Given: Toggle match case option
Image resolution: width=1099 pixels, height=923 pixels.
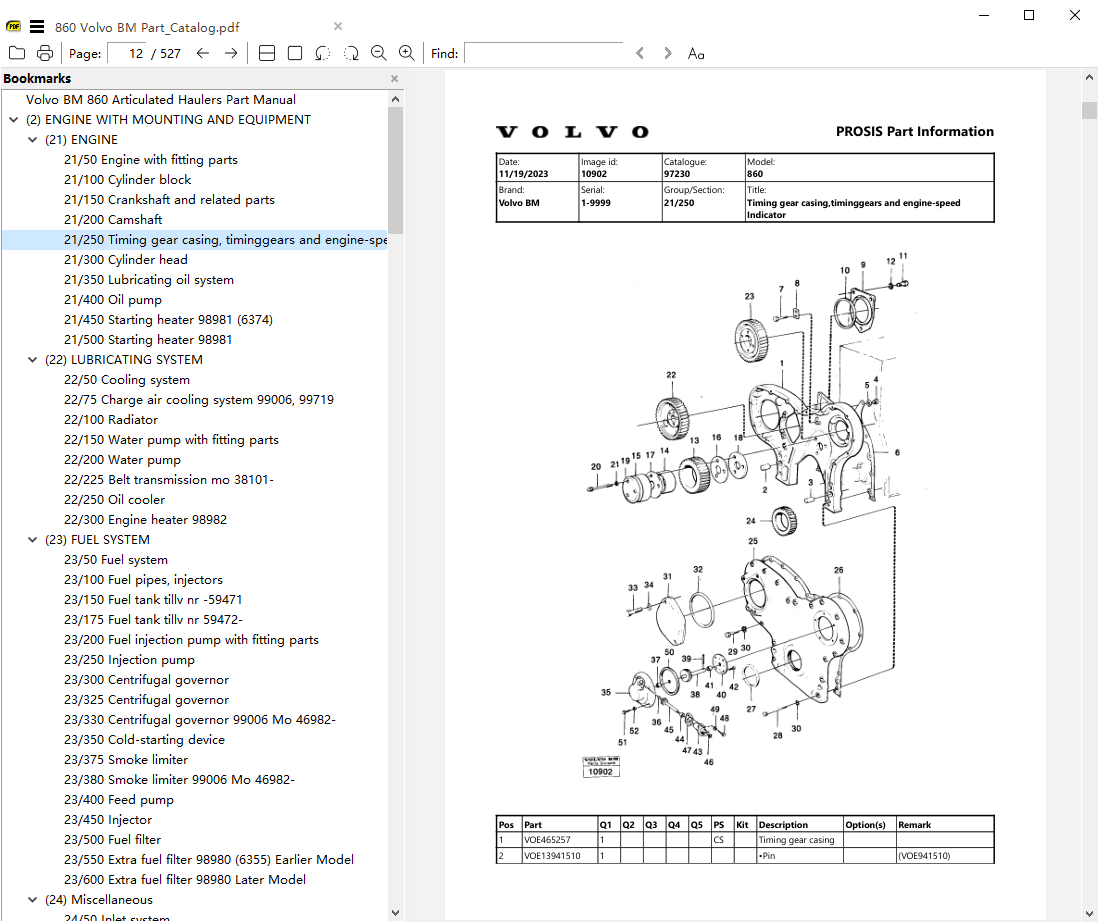Looking at the screenshot, I should point(696,54).
